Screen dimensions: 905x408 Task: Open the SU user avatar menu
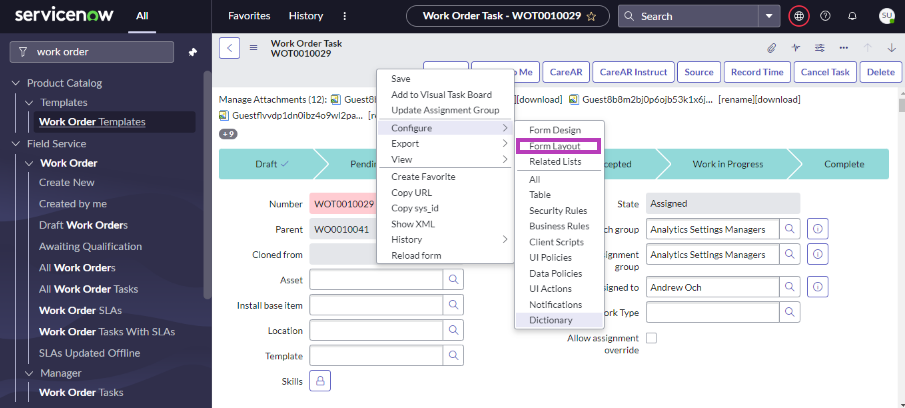click(887, 16)
